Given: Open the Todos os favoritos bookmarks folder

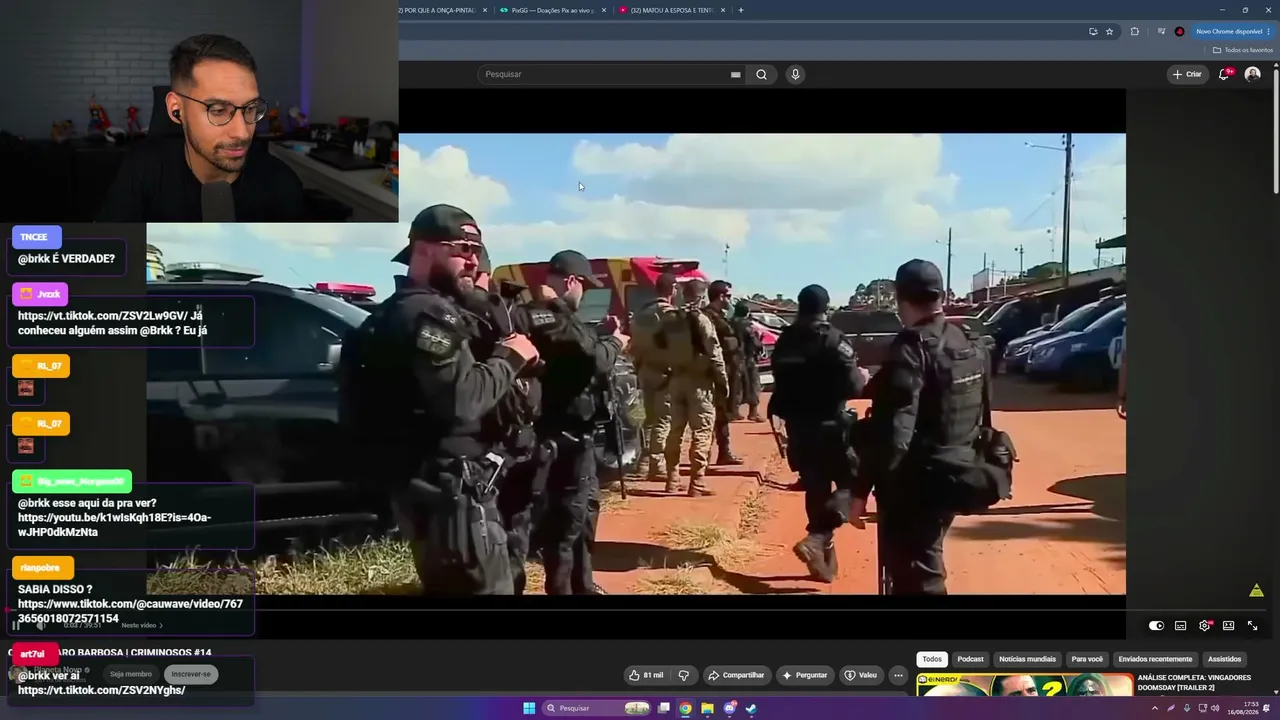Looking at the screenshot, I should point(1243,50).
